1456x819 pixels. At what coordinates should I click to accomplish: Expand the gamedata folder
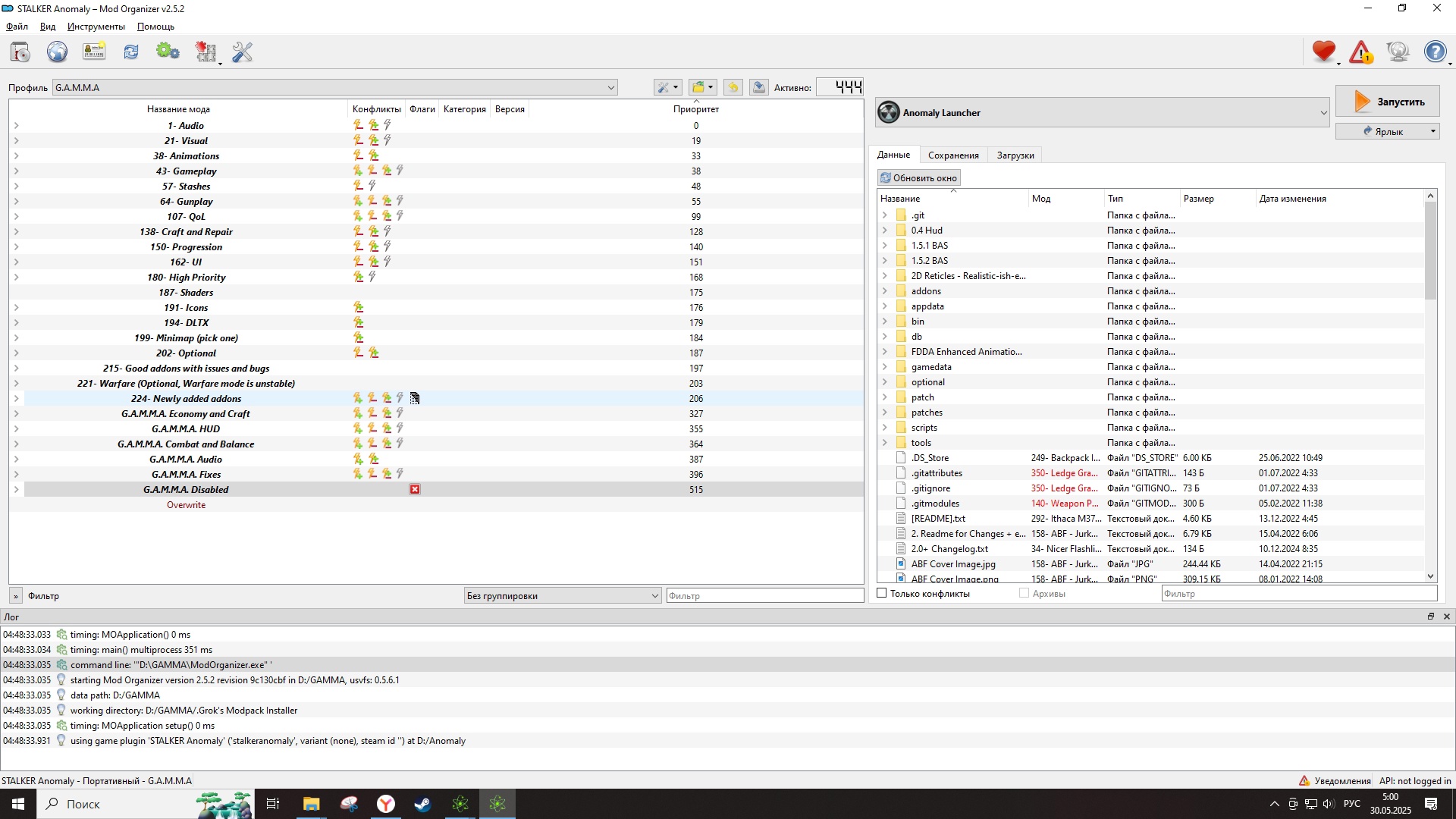(x=884, y=367)
